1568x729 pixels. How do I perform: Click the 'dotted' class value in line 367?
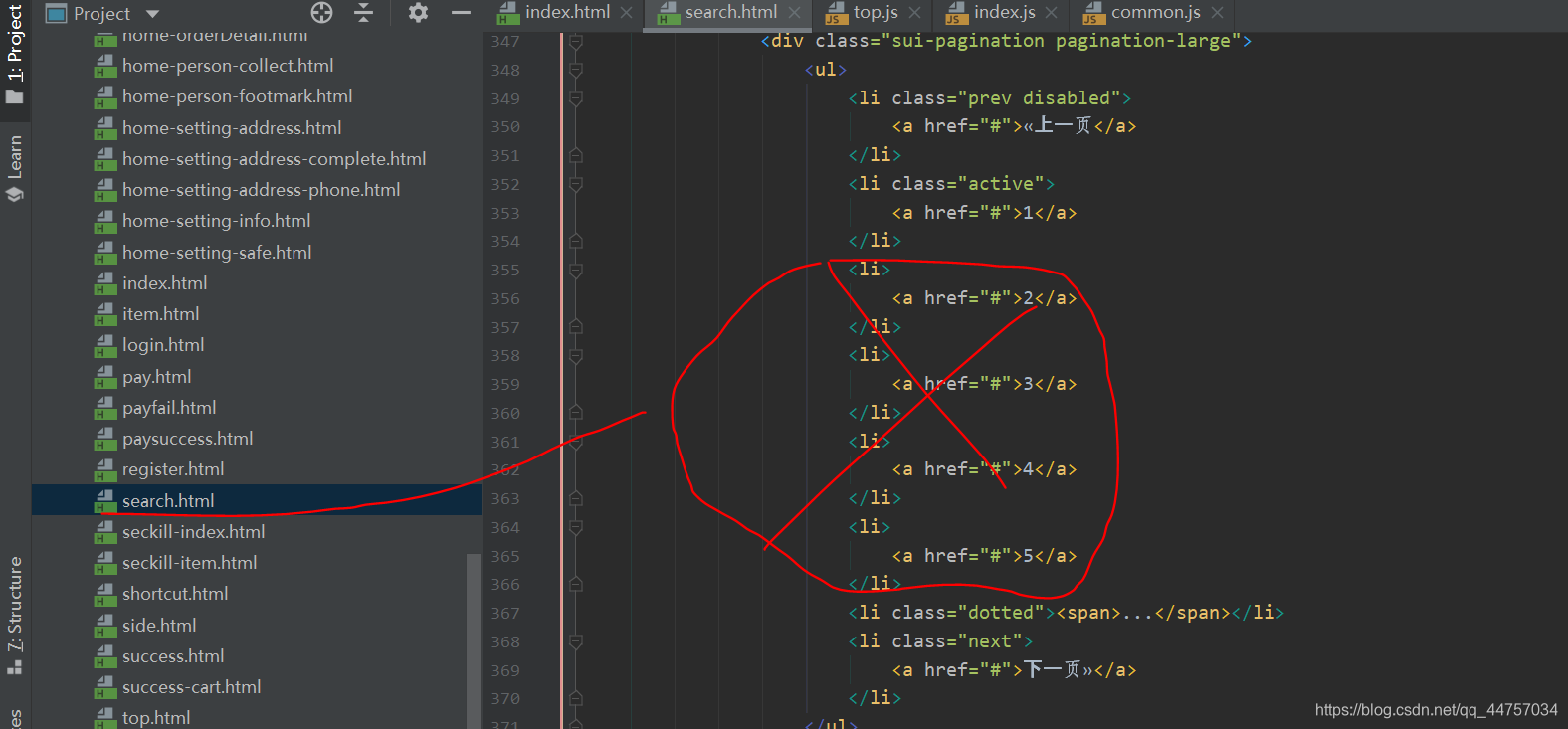coord(1001,613)
